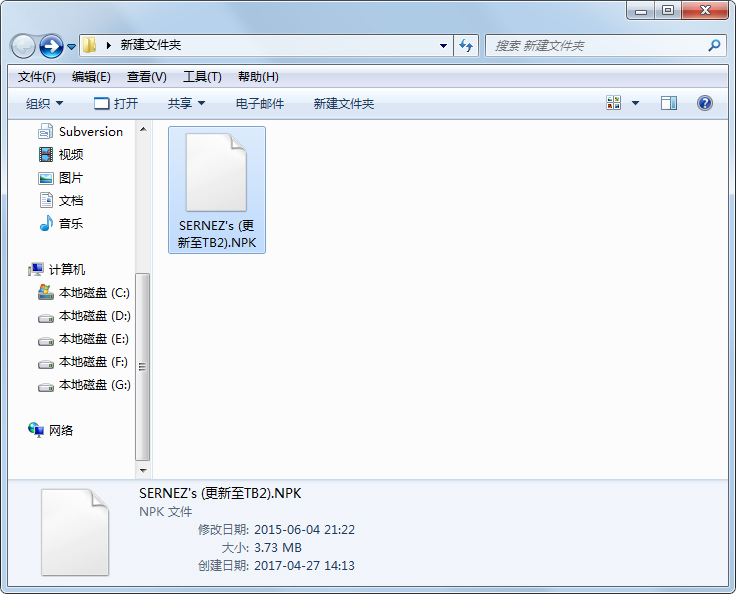
Task: Focus the search 新建文件夹 box
Action: click(606, 46)
